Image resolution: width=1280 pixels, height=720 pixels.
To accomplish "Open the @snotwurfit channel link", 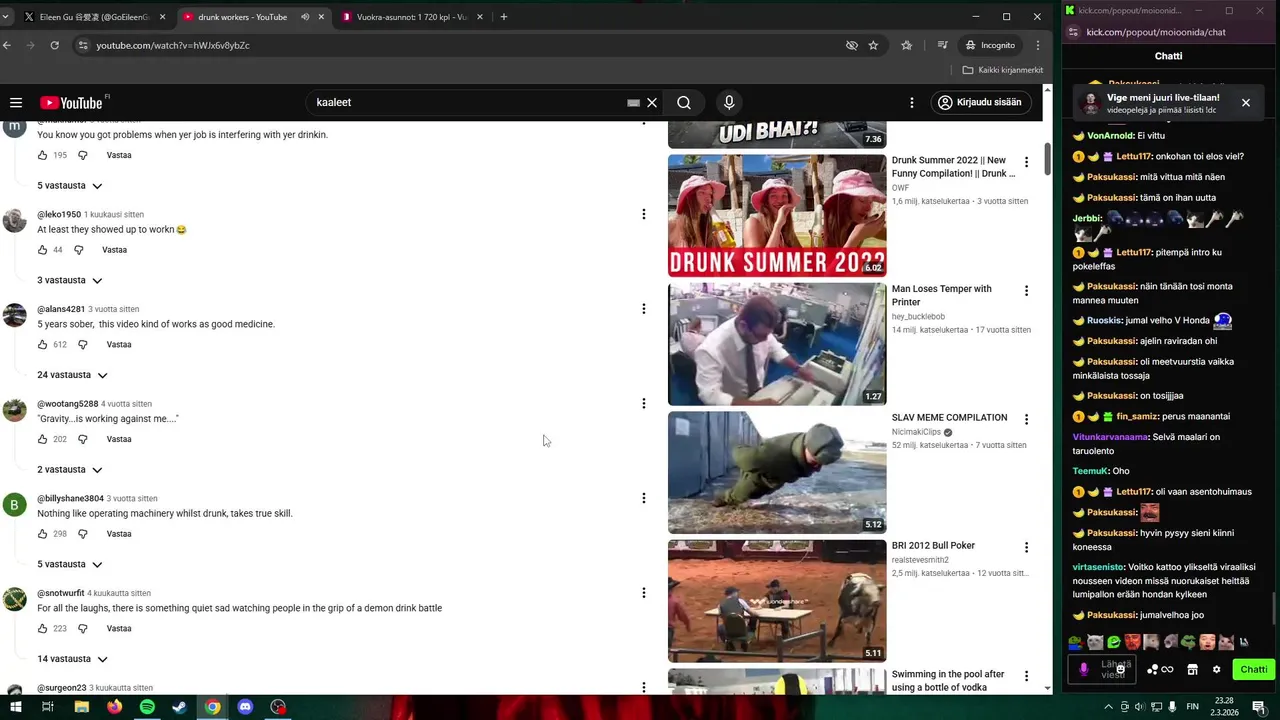I will pyautogui.click(x=60, y=593).
